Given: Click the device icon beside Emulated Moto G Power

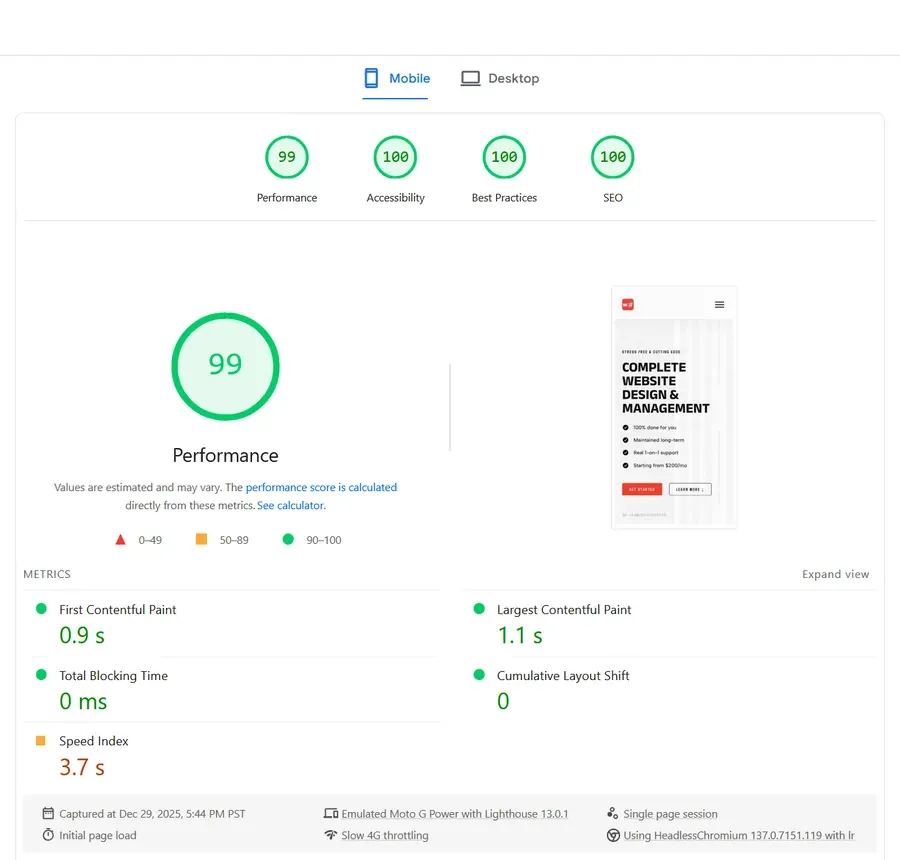Looking at the screenshot, I should 330,813.
